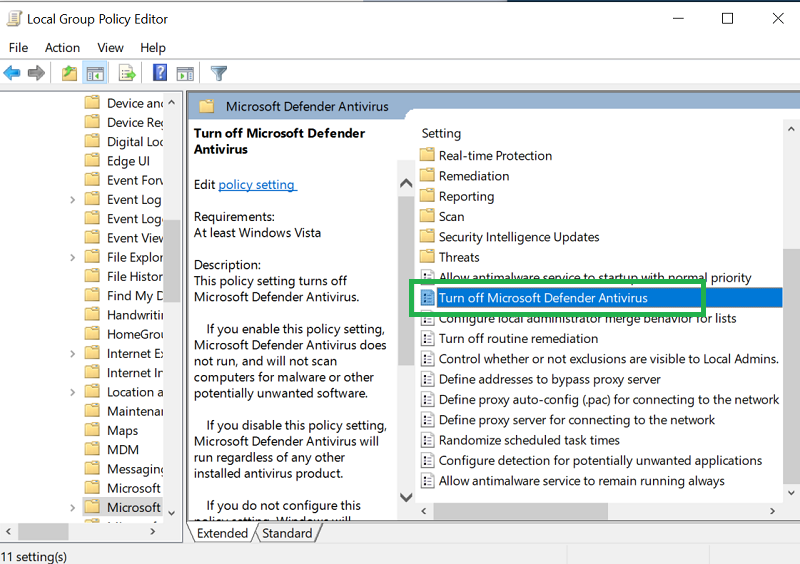
Task: Open the File menu
Action: point(18,47)
